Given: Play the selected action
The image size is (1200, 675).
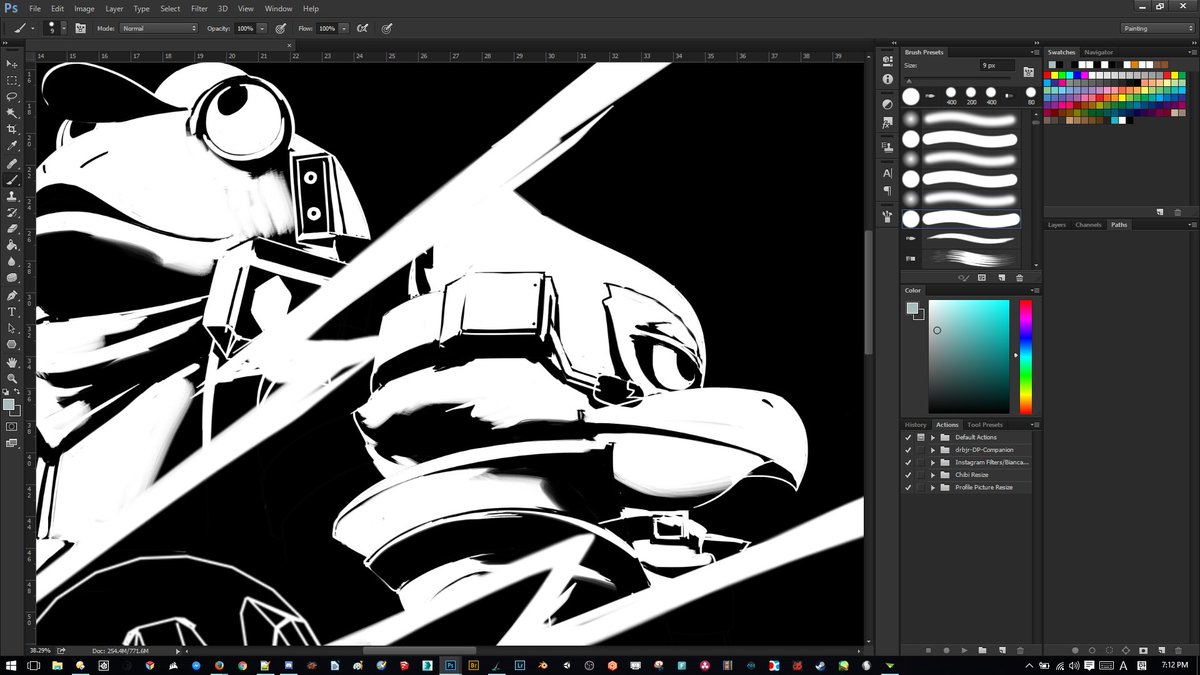Looking at the screenshot, I should point(964,650).
